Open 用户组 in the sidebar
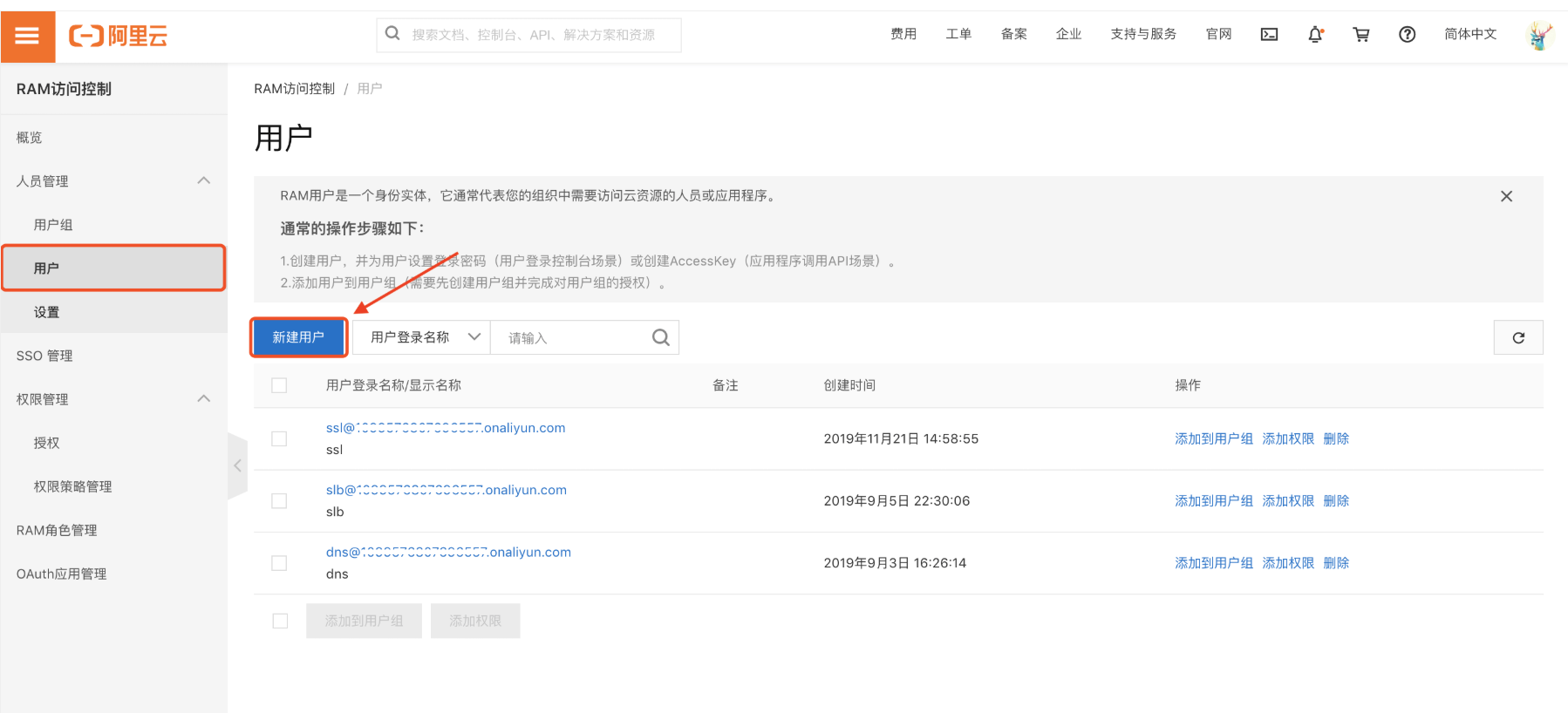Viewport: 1568px width, 713px height. pos(53,225)
